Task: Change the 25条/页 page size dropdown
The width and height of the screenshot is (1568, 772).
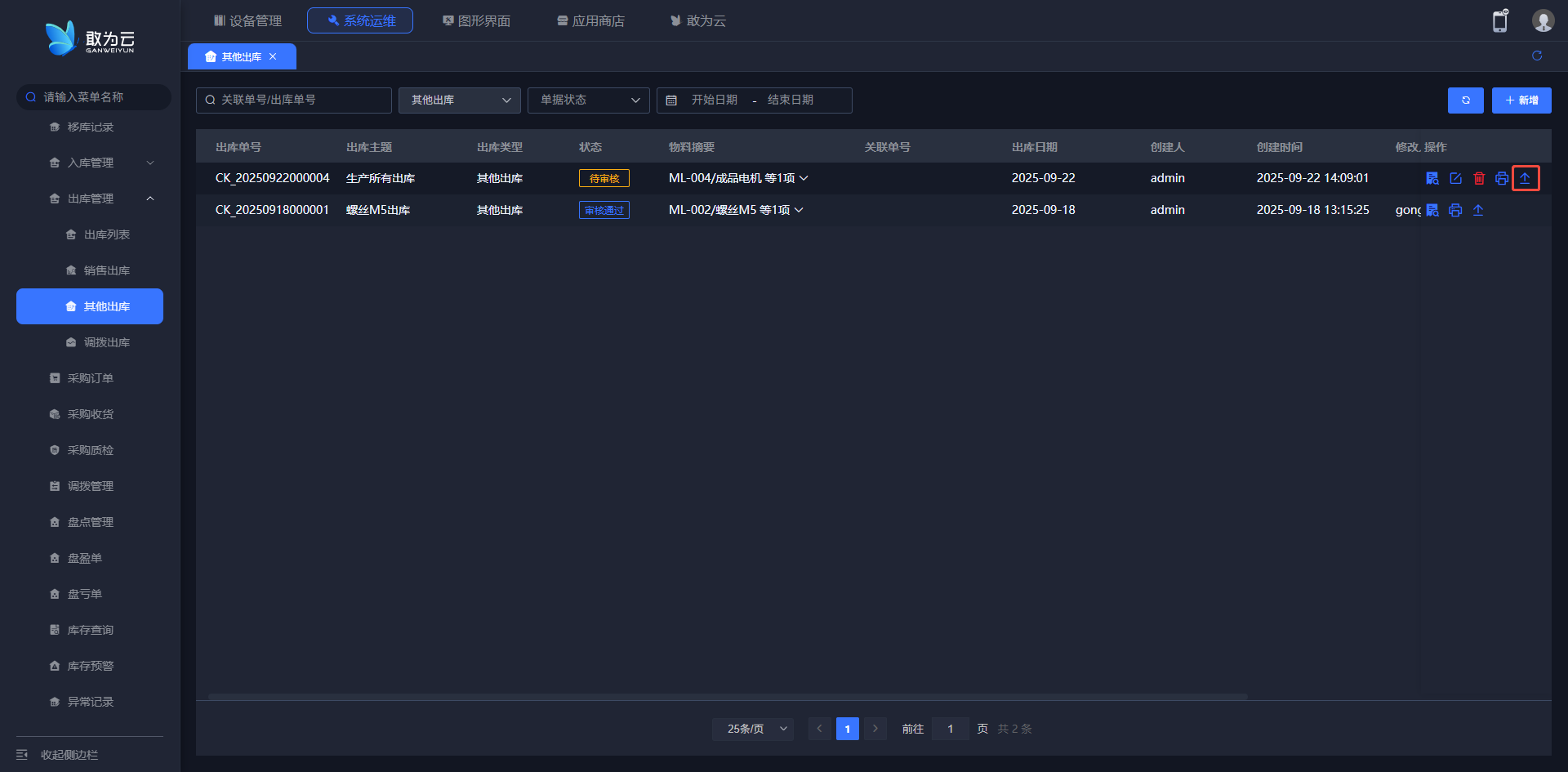Action: pos(753,729)
